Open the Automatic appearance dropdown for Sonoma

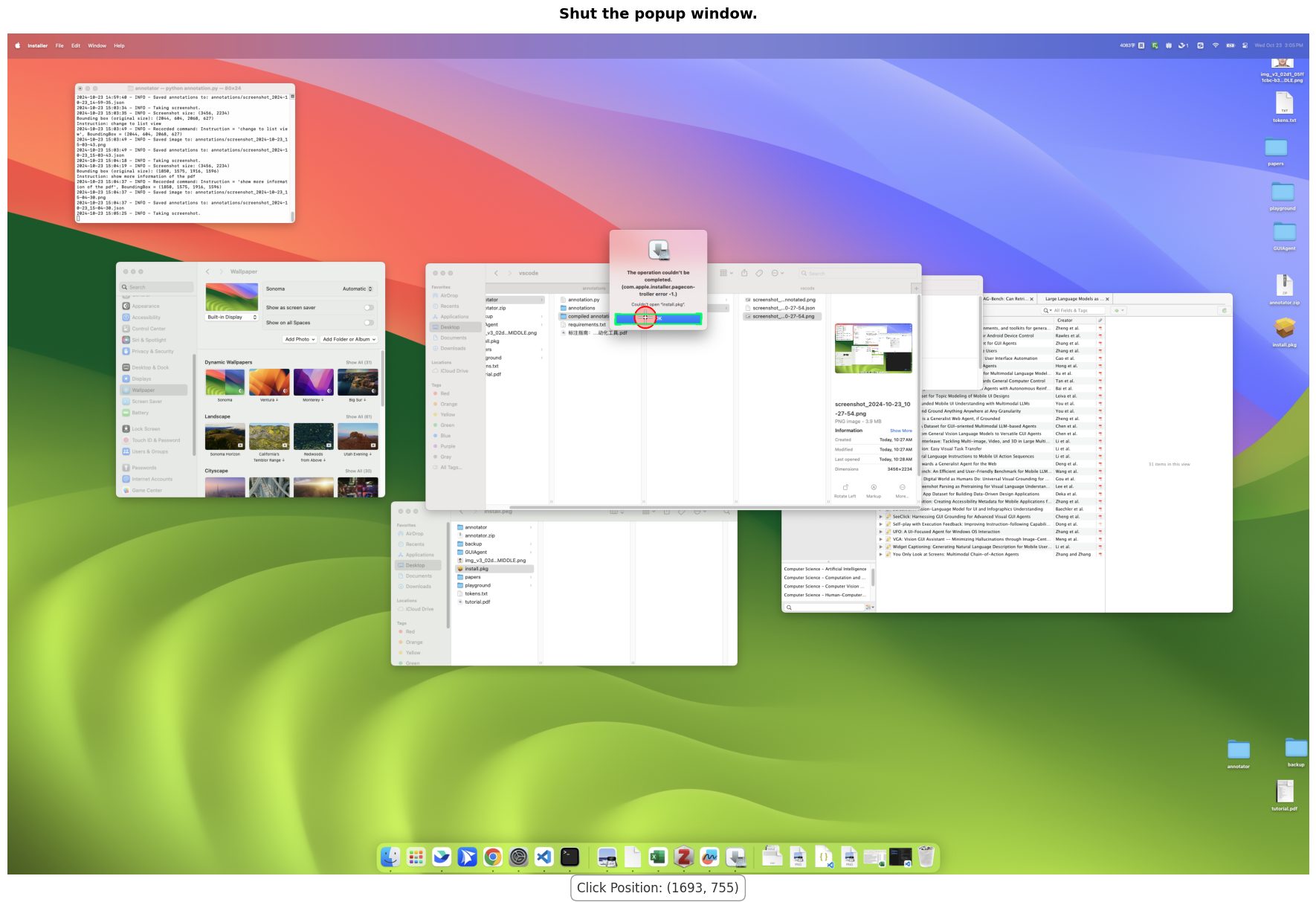(x=358, y=289)
